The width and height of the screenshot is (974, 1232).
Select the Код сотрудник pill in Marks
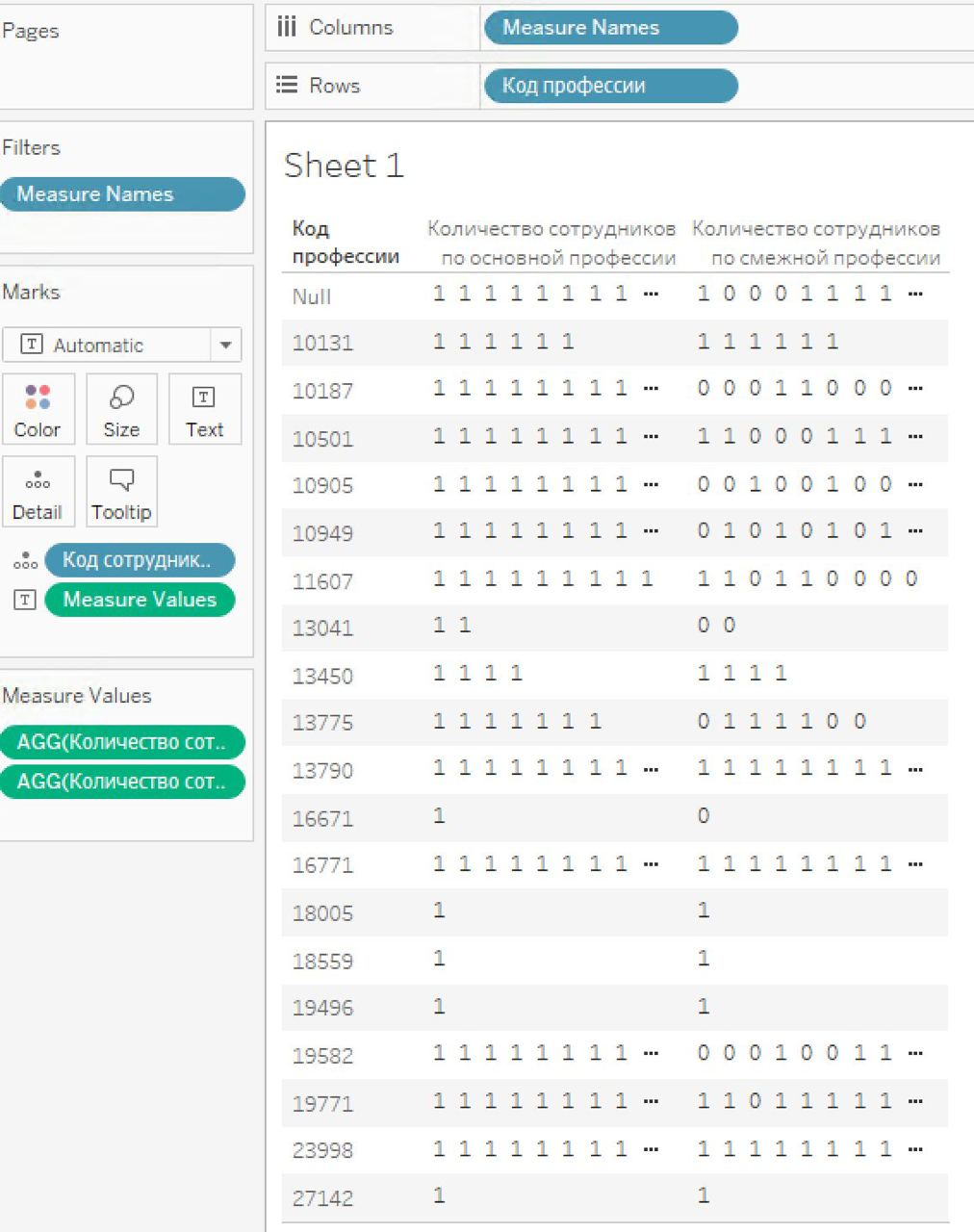click(x=140, y=560)
